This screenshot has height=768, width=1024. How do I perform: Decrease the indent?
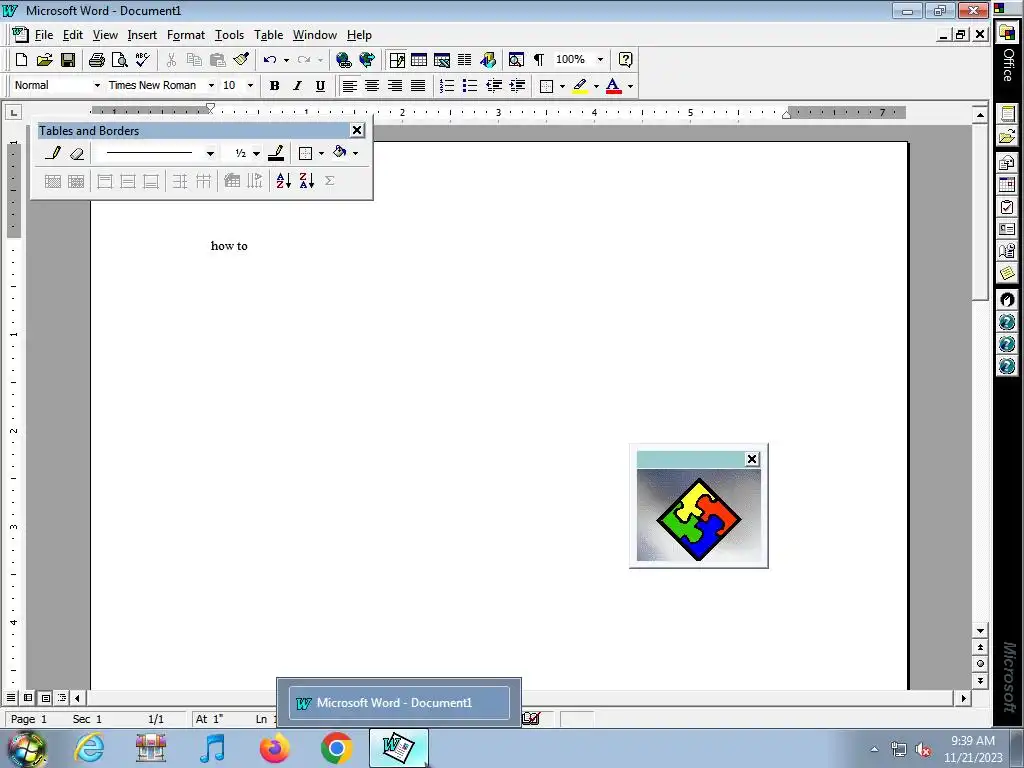click(494, 86)
